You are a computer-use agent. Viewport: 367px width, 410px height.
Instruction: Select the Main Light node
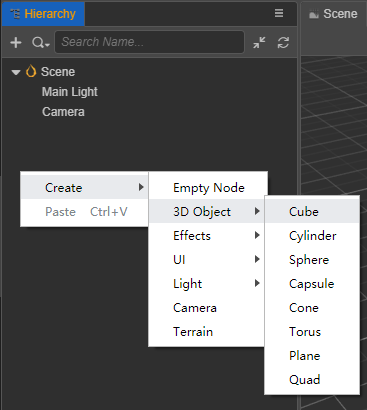tap(70, 92)
